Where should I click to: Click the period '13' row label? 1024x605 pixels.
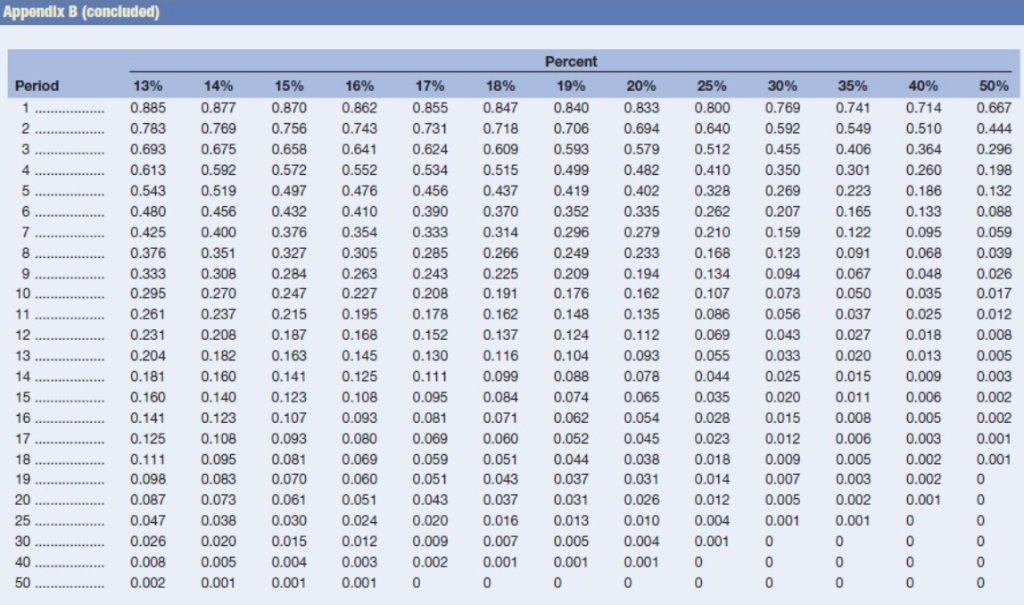23,355
